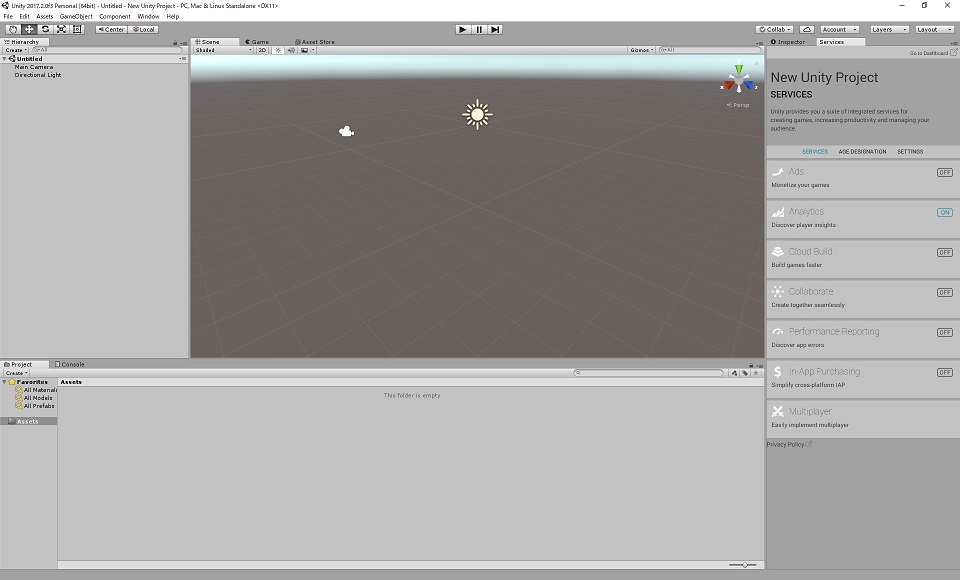Image resolution: width=960 pixels, height=580 pixels.
Task: Toggle scene audio speaker icon
Action: tap(291, 50)
